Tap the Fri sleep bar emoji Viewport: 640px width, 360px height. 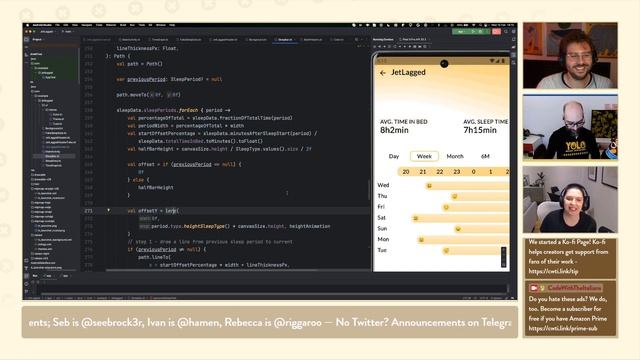(x=446, y=207)
